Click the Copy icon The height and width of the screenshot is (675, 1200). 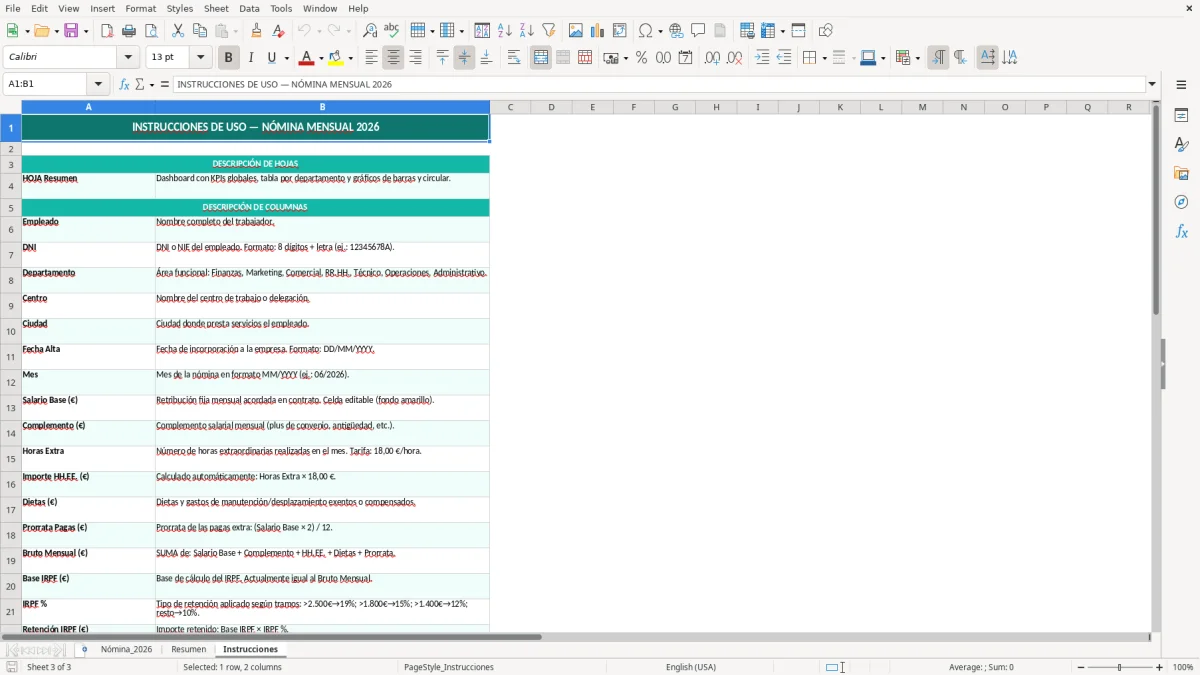(x=200, y=31)
